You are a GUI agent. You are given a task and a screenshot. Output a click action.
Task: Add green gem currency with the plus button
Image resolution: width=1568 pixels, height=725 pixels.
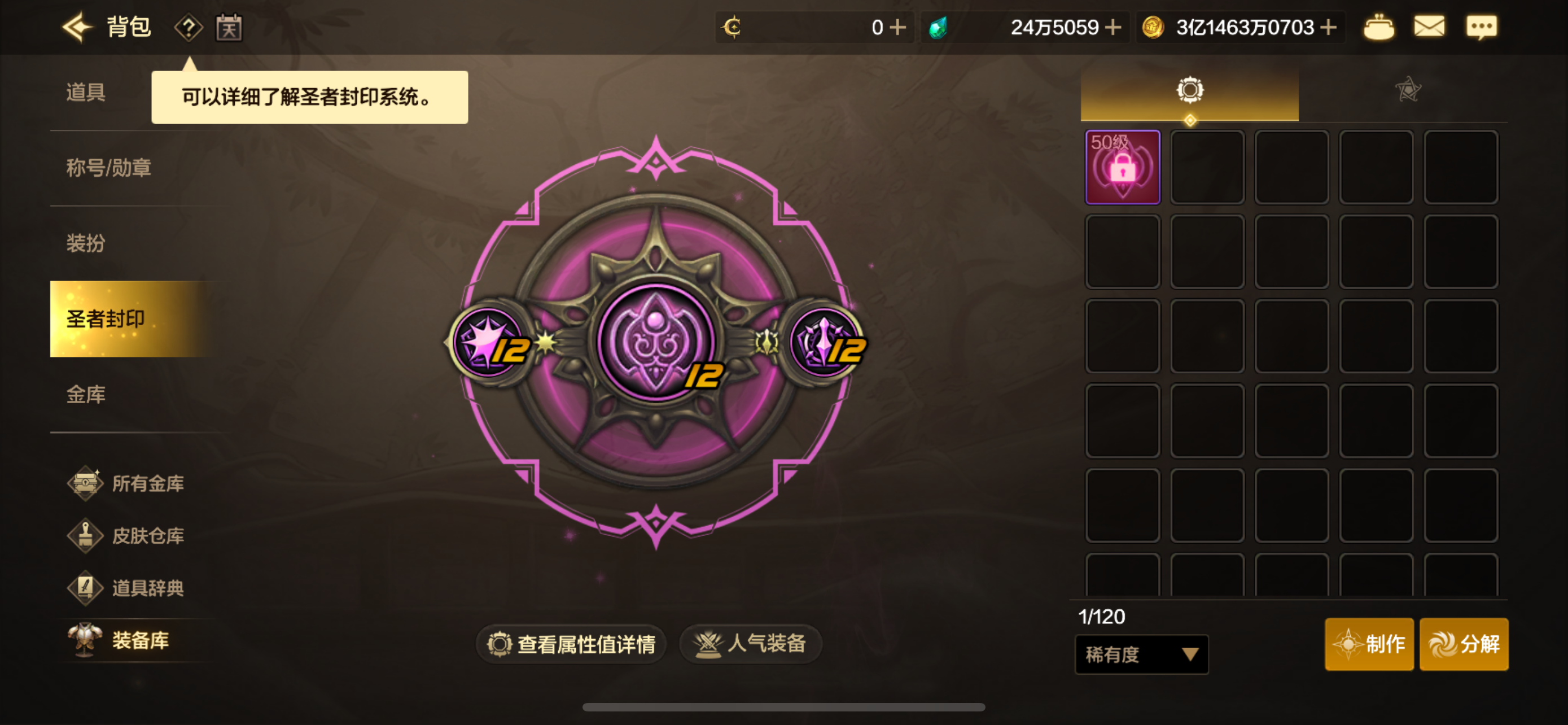[x=1113, y=28]
